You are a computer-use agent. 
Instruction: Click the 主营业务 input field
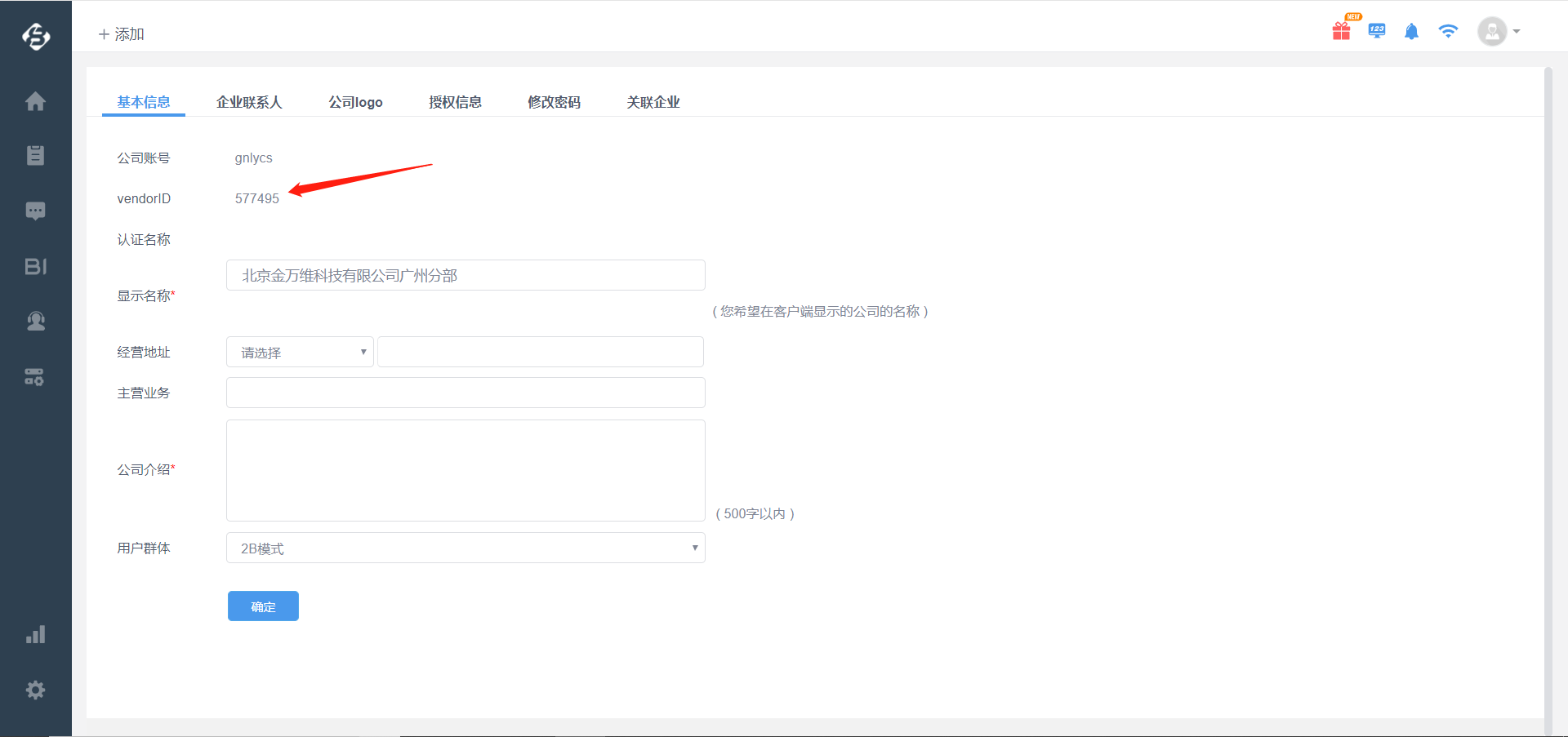click(x=465, y=393)
